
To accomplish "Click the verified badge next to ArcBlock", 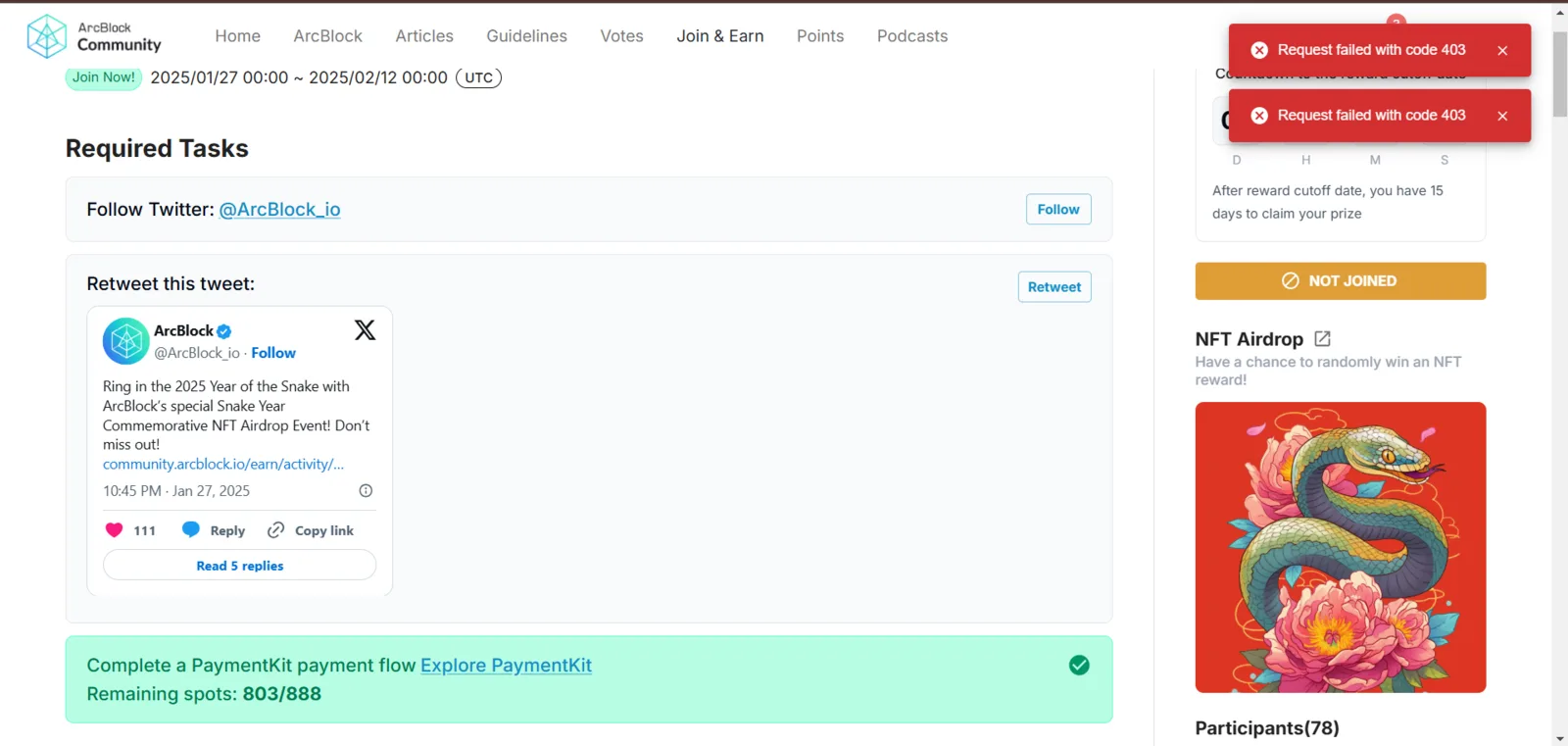I will point(224,331).
